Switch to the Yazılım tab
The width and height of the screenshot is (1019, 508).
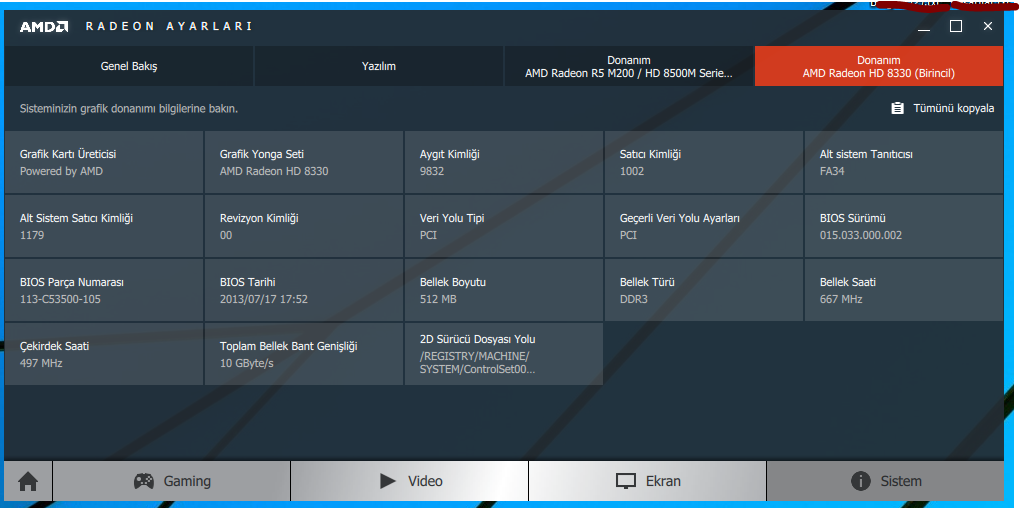point(379,66)
